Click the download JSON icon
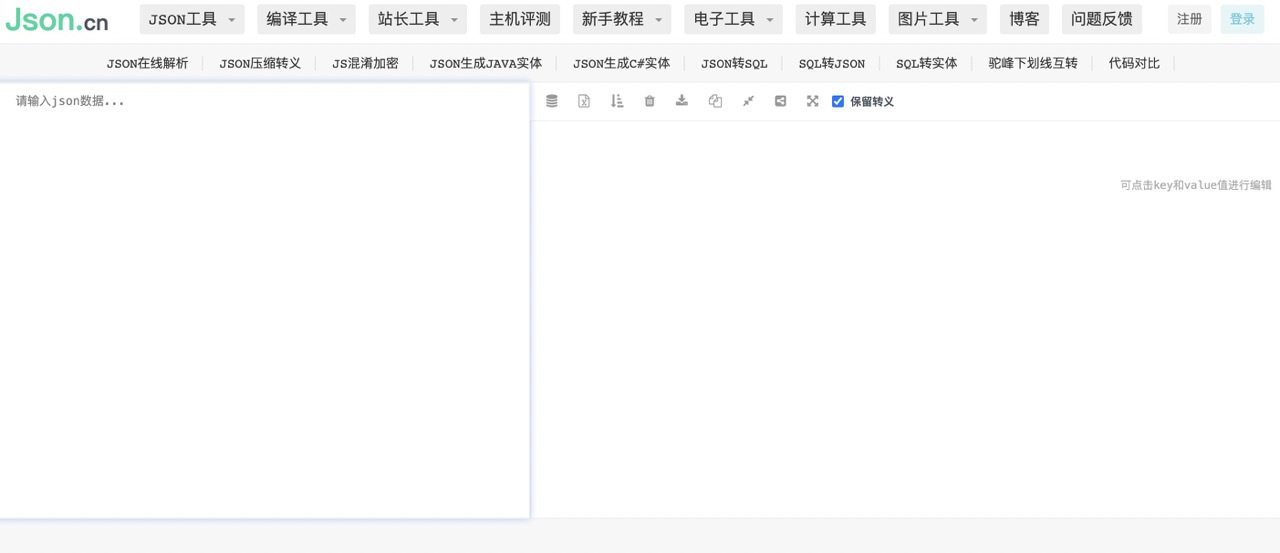Image resolution: width=1280 pixels, height=553 pixels. click(682, 101)
